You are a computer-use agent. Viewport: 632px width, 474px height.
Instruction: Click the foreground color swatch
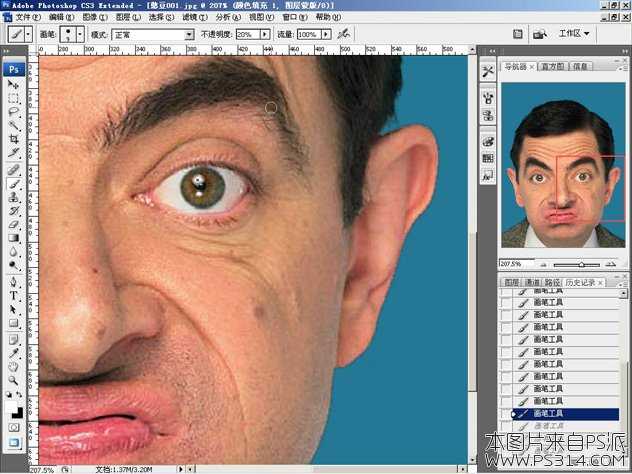point(11,407)
